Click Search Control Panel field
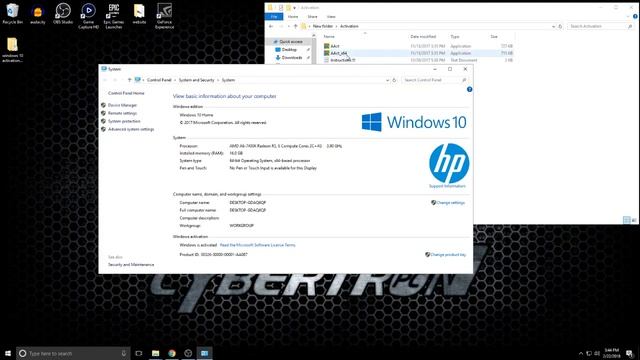640x360 pixels. point(434,80)
